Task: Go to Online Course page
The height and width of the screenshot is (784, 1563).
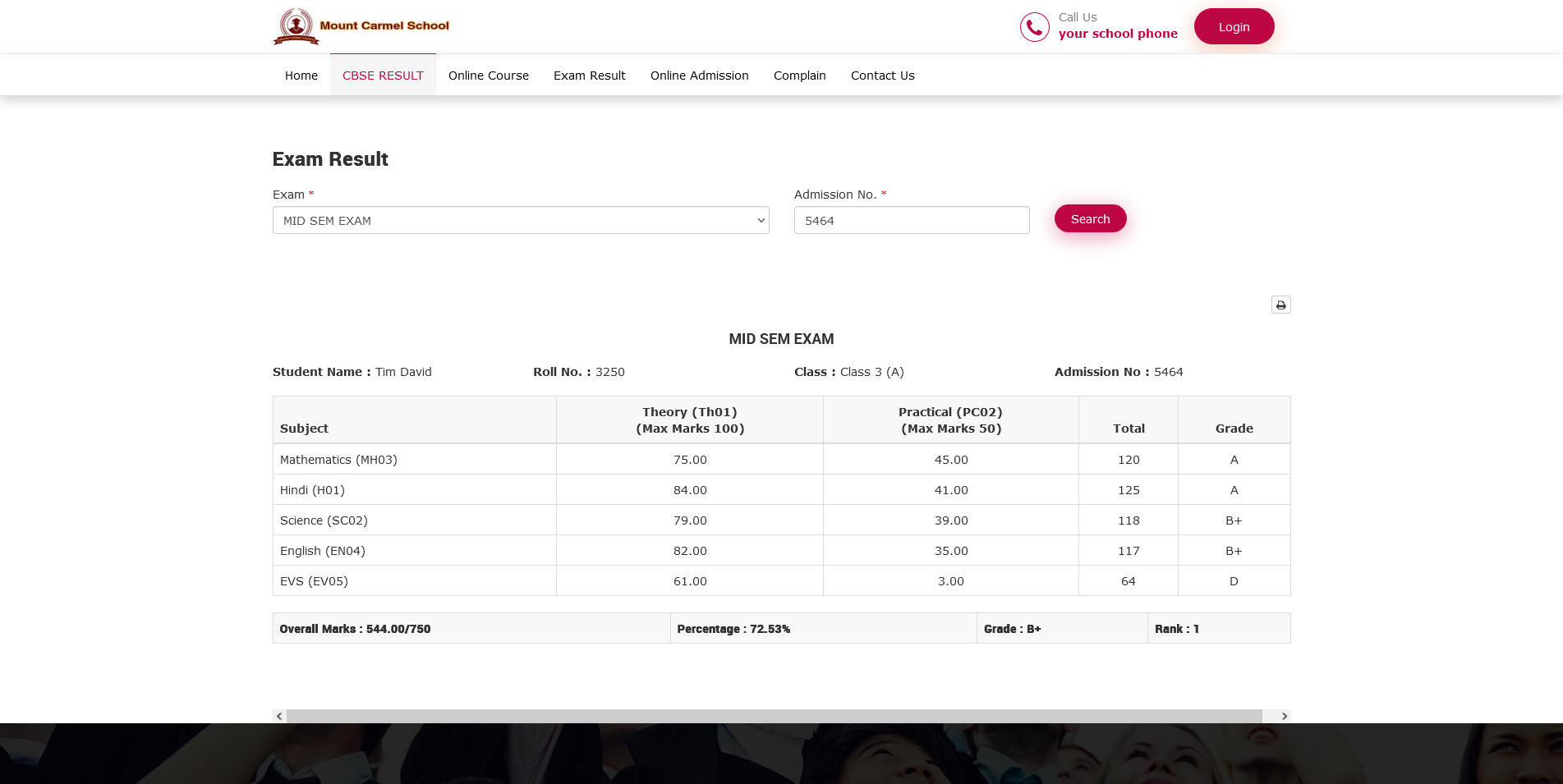Action: click(488, 76)
